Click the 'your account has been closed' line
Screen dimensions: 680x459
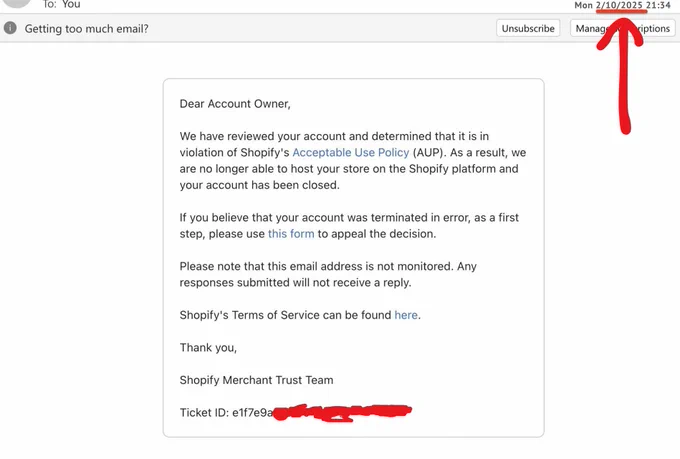(x=259, y=185)
